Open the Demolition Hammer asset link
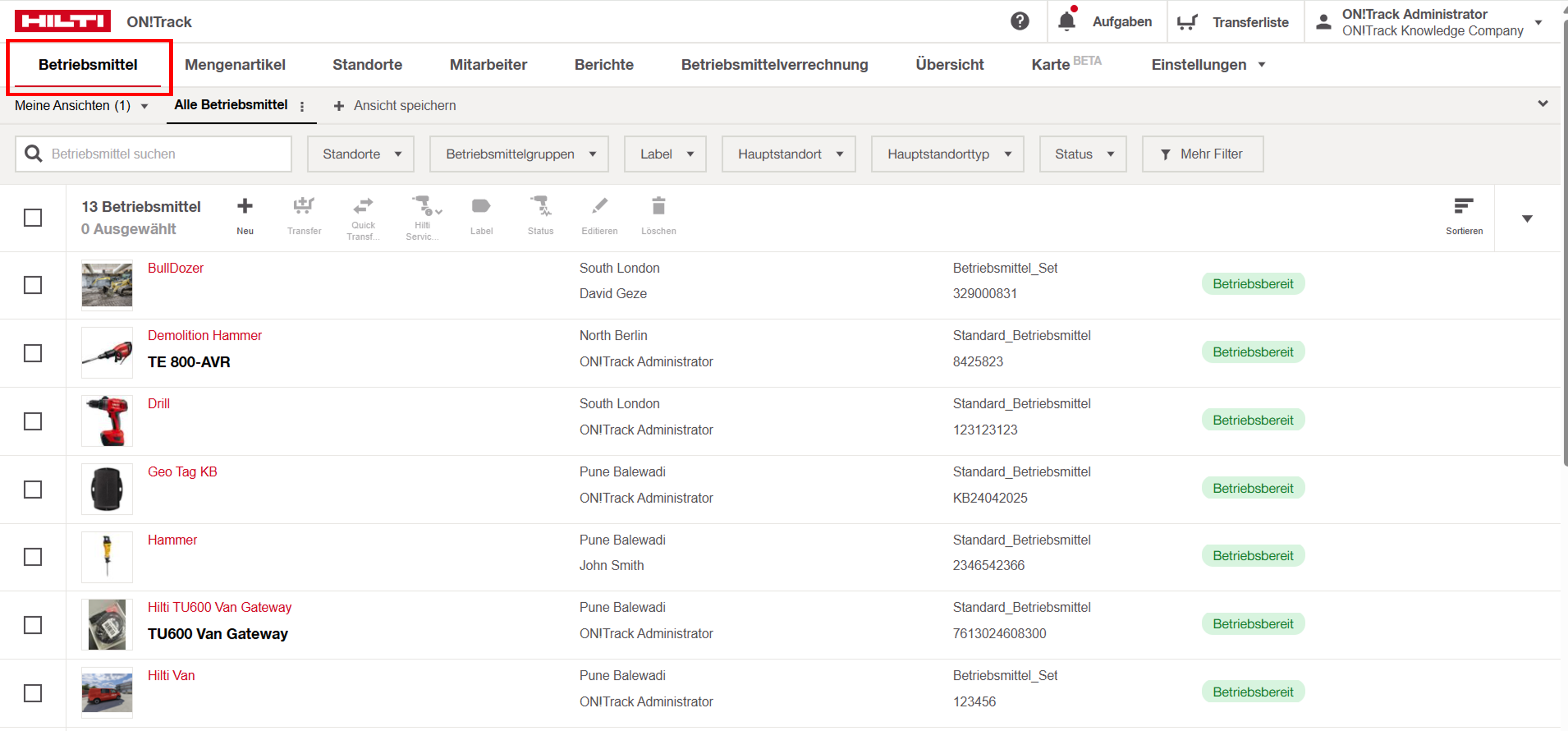The height and width of the screenshot is (731, 1568). (205, 335)
